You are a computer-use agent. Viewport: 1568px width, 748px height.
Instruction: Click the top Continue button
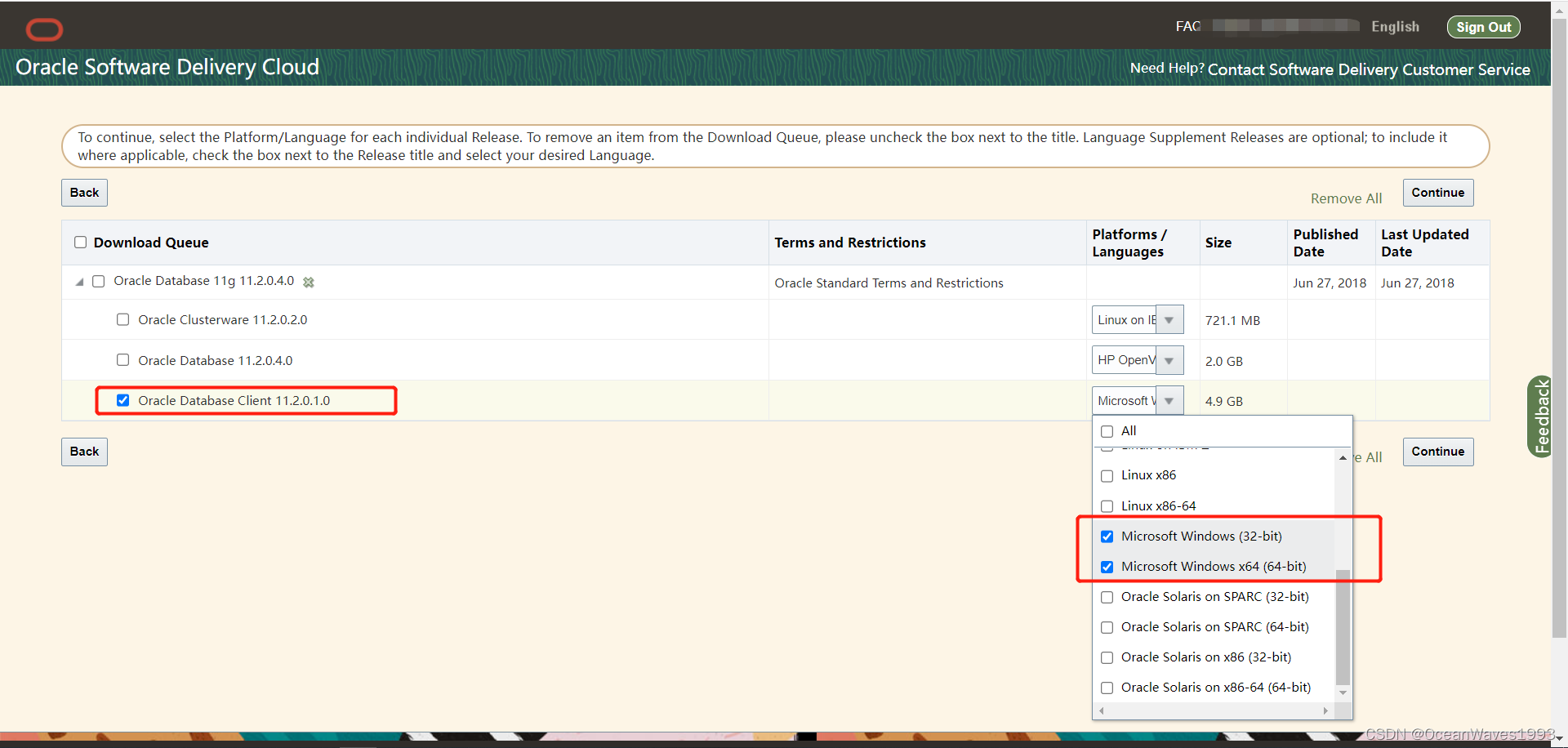tap(1438, 193)
